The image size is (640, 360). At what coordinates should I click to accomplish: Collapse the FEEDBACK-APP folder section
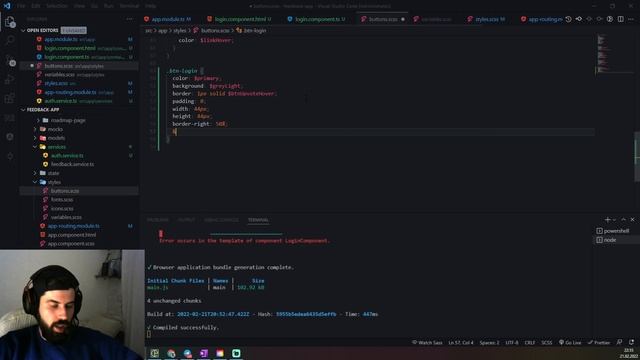[23, 110]
